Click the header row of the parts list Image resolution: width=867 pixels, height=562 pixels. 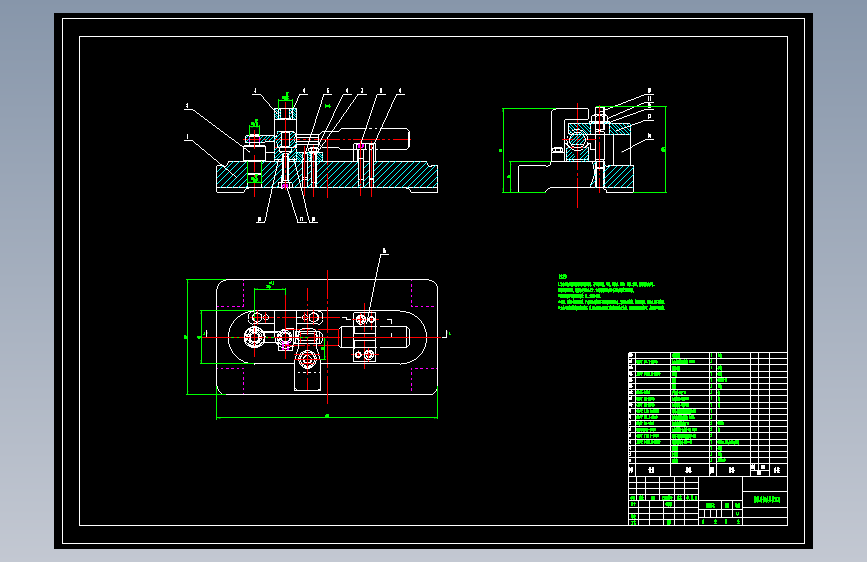coord(708,470)
